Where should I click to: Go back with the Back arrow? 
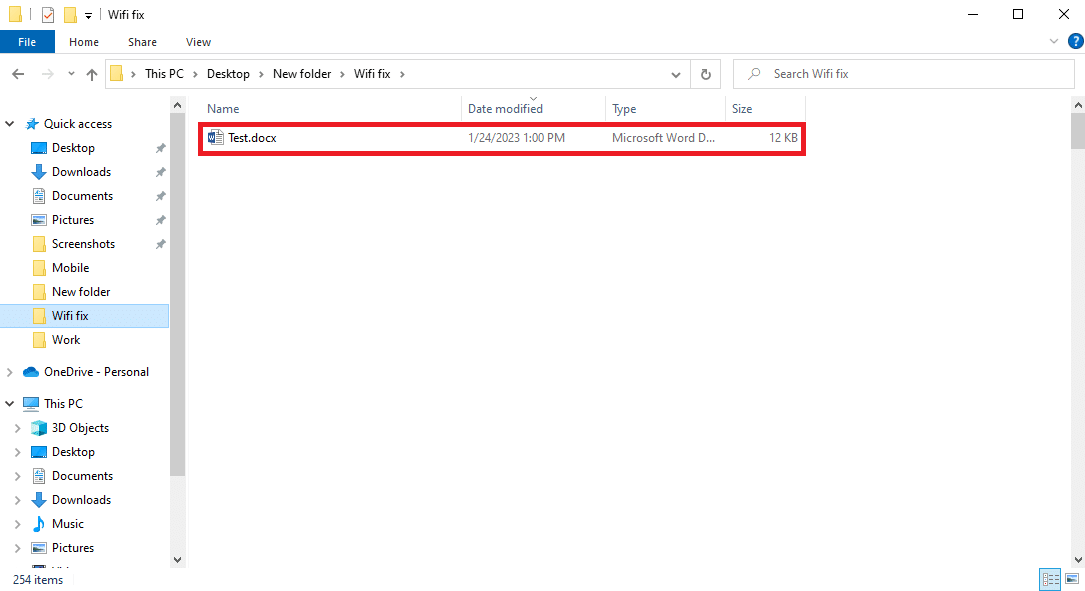[x=18, y=74]
